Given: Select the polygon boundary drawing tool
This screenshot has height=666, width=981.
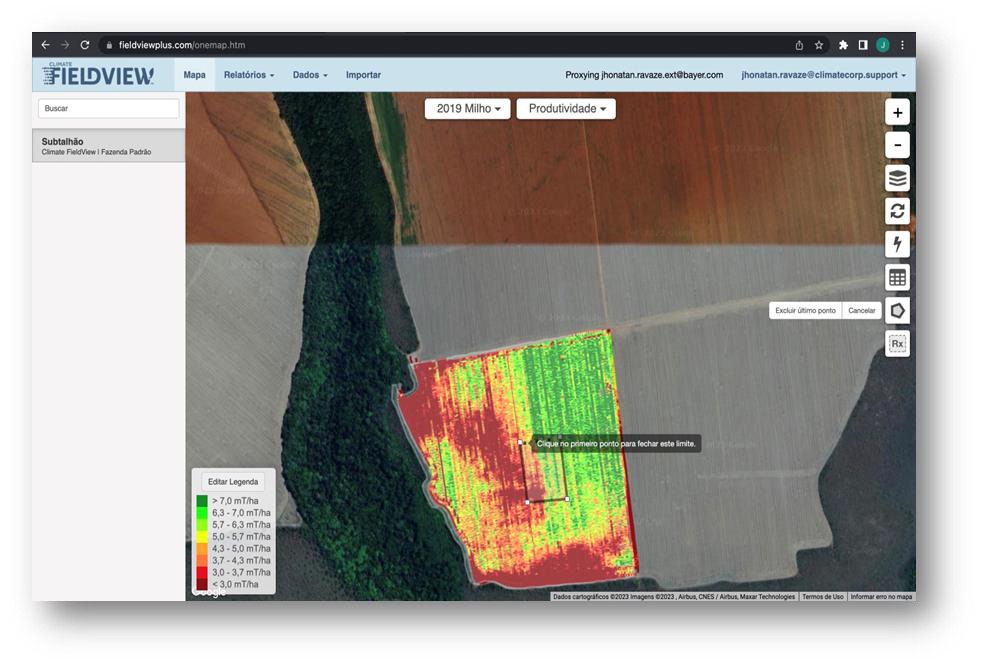Looking at the screenshot, I should (897, 310).
